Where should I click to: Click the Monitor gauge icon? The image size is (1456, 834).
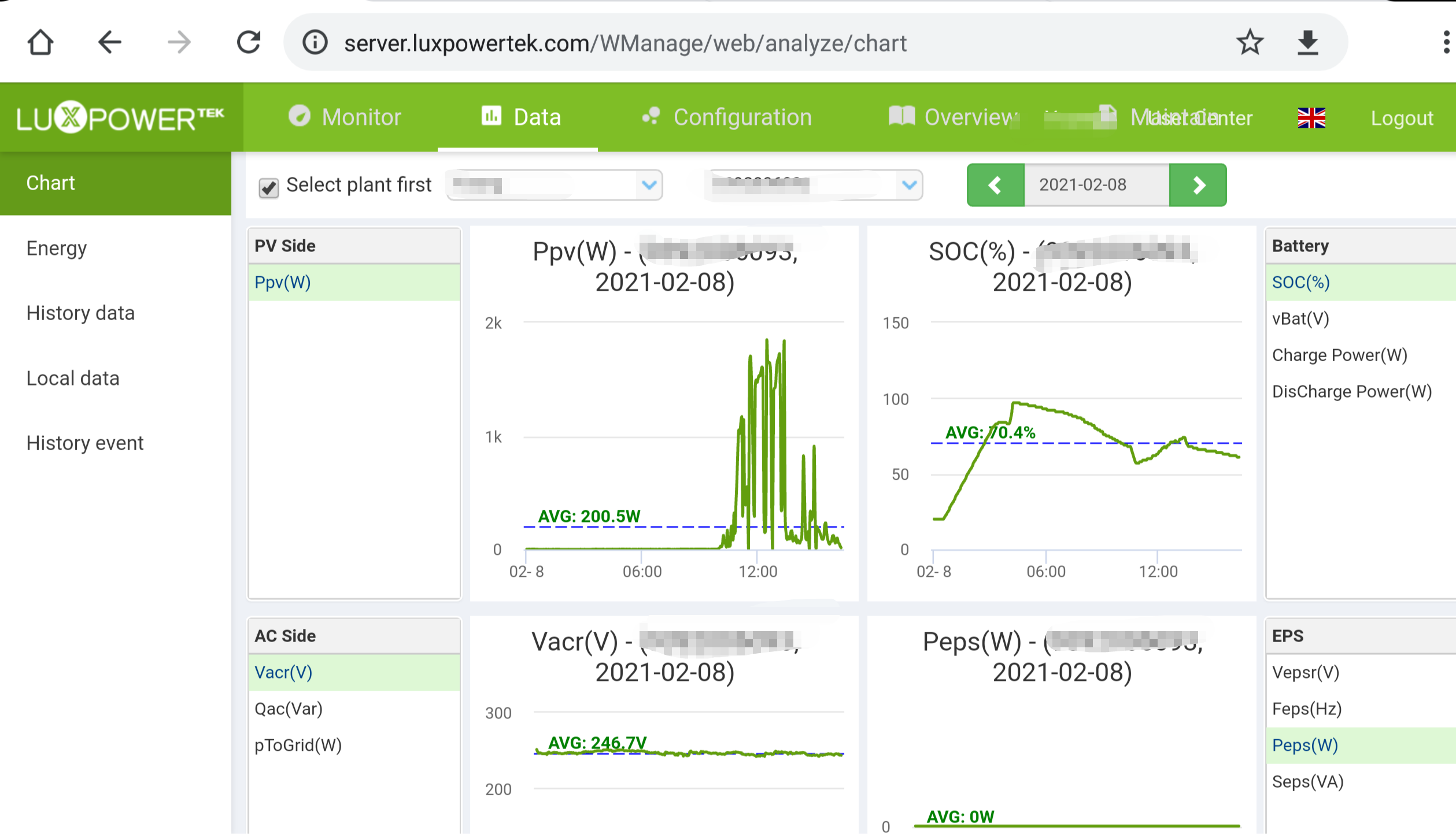coord(300,116)
